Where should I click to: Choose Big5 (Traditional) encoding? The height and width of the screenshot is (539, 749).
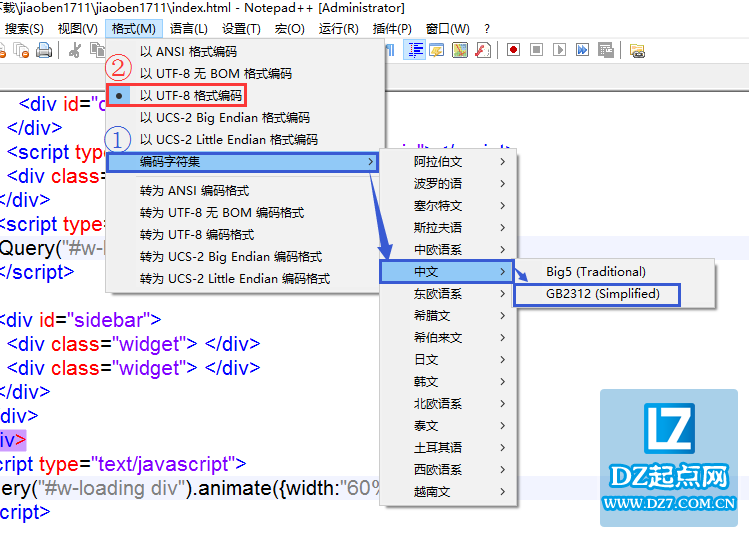pos(614,271)
